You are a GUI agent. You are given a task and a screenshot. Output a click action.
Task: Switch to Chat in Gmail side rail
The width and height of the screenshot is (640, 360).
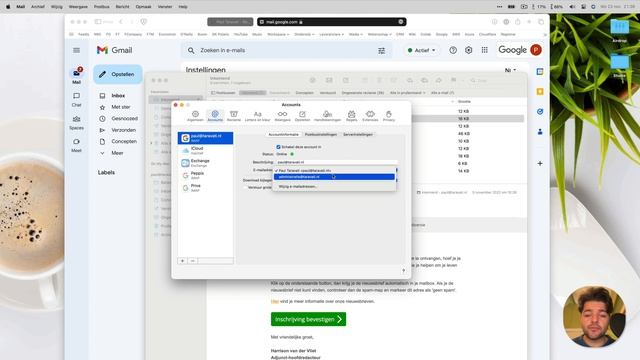pos(76,99)
